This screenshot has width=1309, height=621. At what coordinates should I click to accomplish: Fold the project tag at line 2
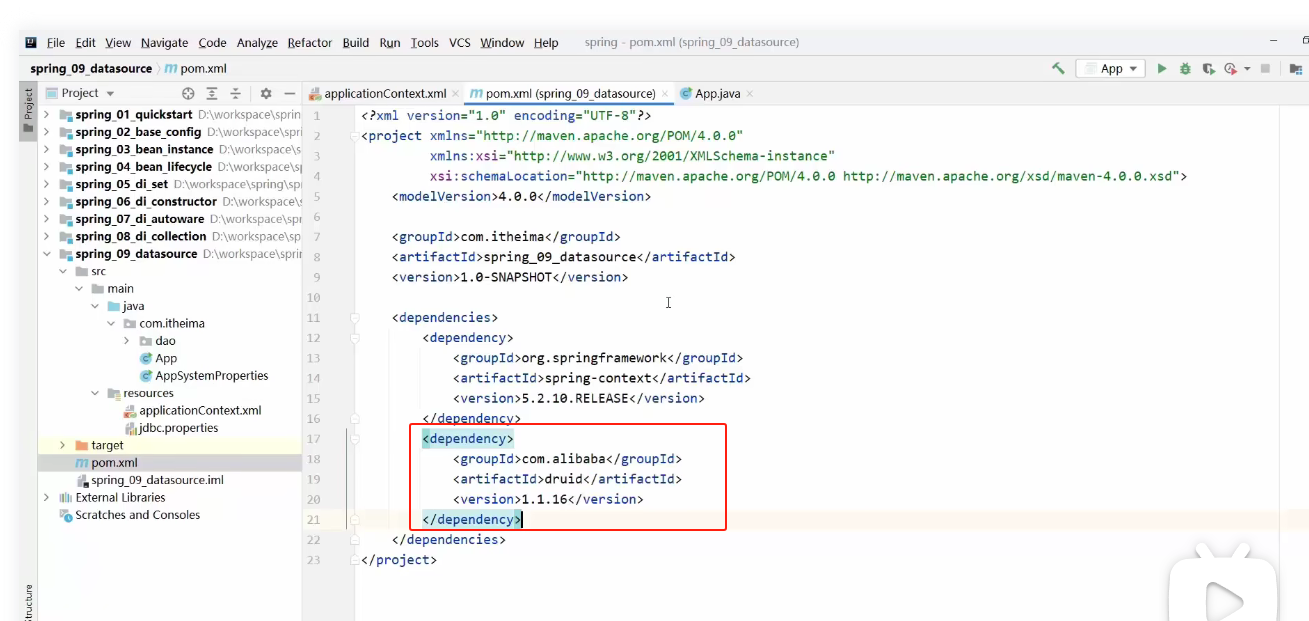click(354, 136)
